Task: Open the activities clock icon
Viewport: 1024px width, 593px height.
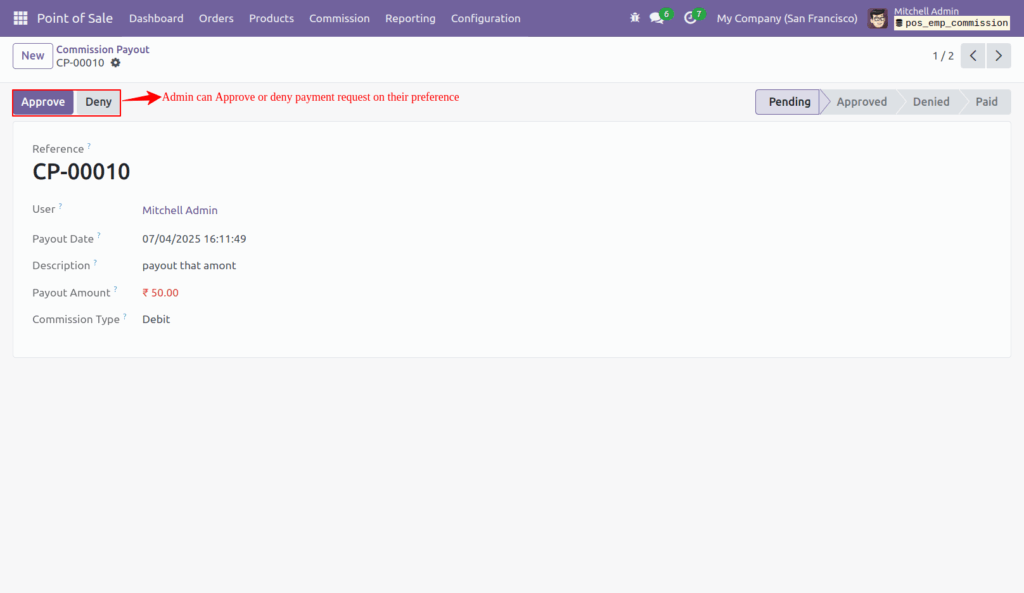Action: coord(691,17)
